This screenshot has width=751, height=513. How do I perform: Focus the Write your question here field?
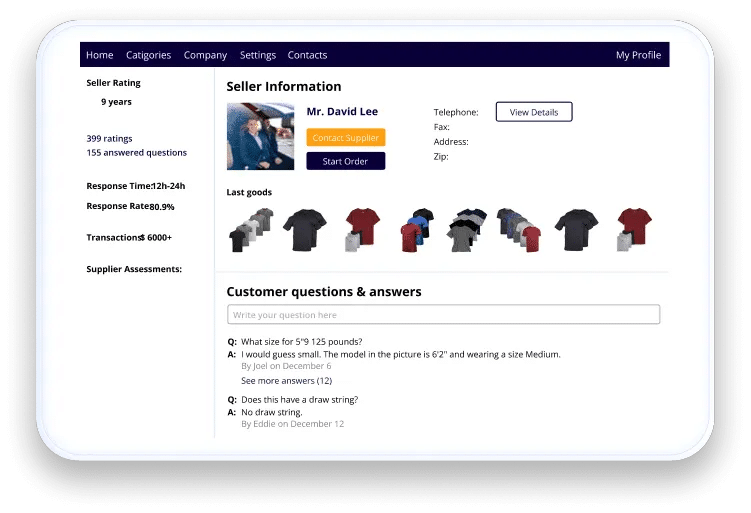point(443,315)
